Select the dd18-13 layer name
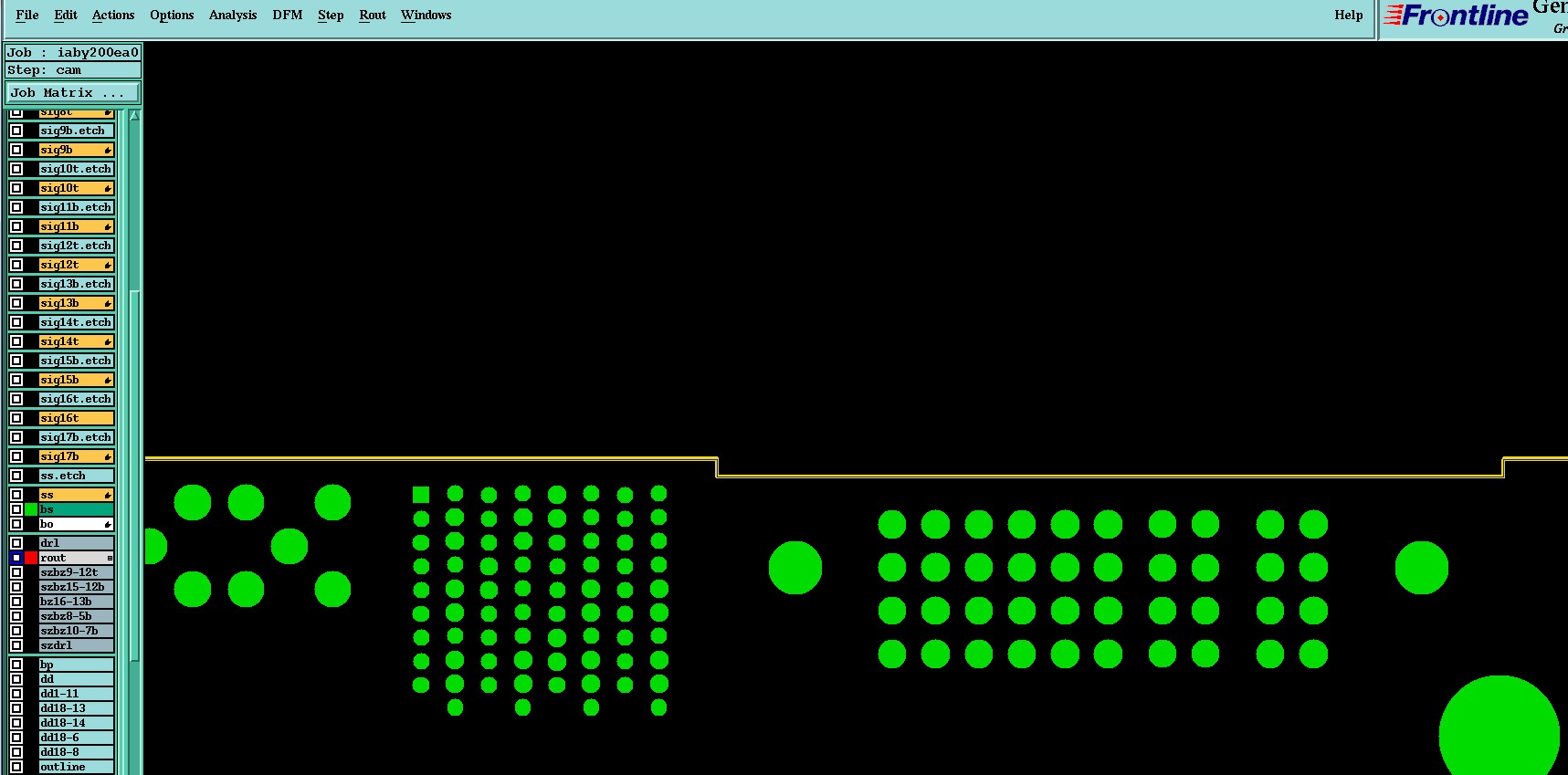The height and width of the screenshot is (775, 1568). point(76,708)
